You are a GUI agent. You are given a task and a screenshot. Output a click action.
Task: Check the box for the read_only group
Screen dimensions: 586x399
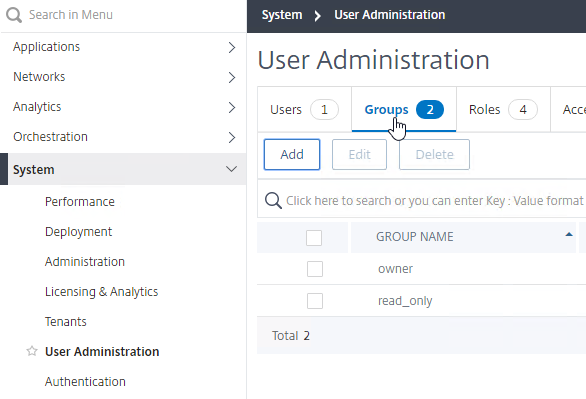coord(315,301)
